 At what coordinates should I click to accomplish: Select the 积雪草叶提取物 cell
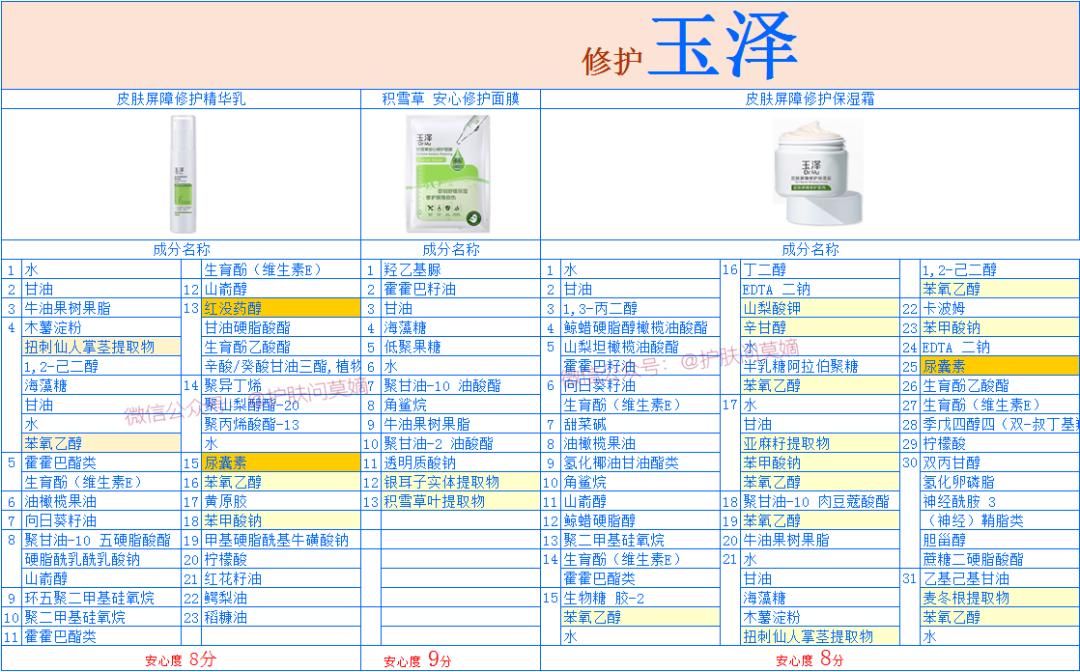tap(461, 501)
